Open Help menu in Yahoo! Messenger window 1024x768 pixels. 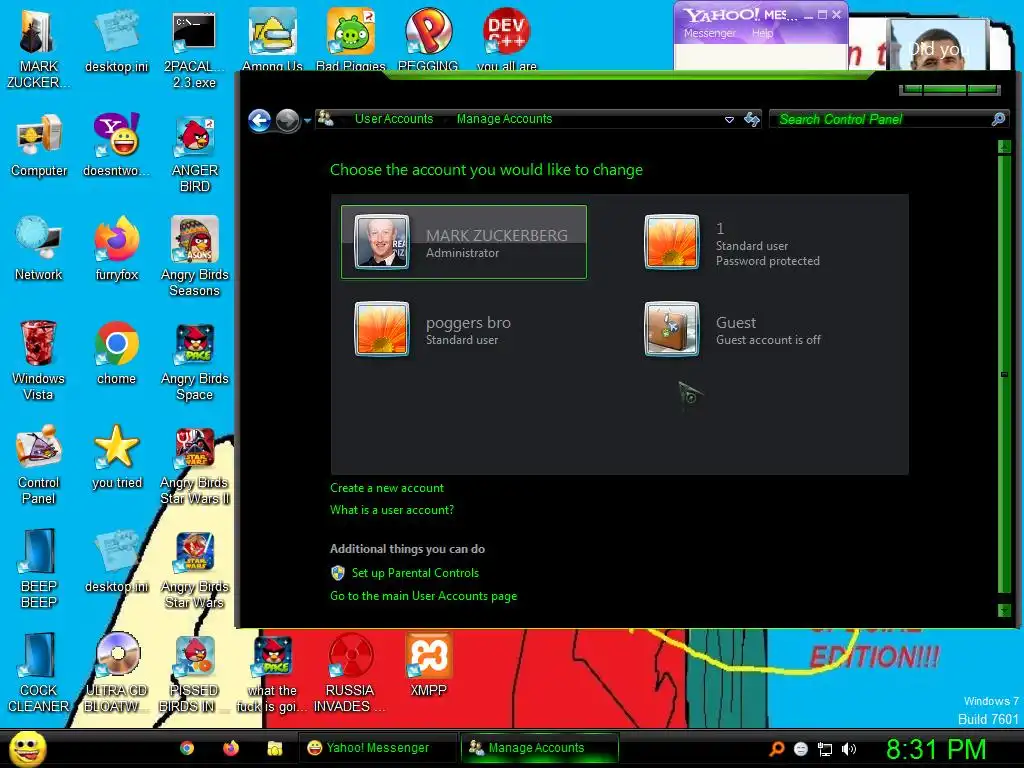click(762, 33)
